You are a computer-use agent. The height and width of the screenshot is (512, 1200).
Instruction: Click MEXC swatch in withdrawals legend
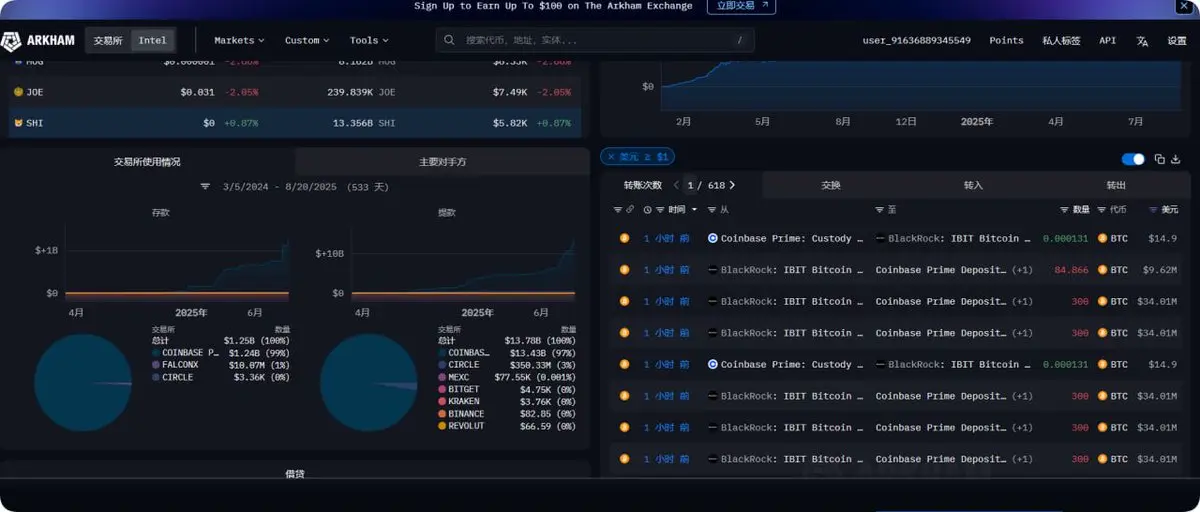point(441,377)
